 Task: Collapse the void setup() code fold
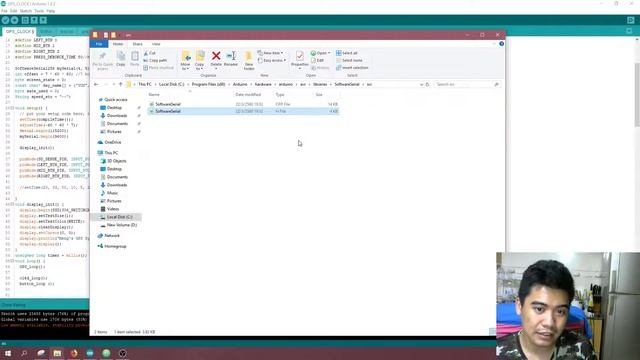tap(12, 108)
